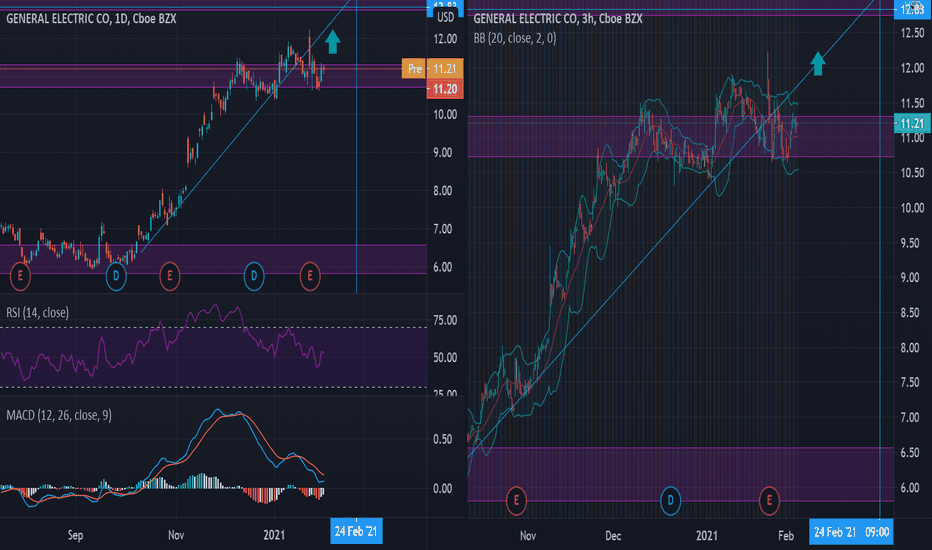Open the dividend marker before 2021 on daily chart
This screenshot has width=932, height=550.
click(254, 276)
